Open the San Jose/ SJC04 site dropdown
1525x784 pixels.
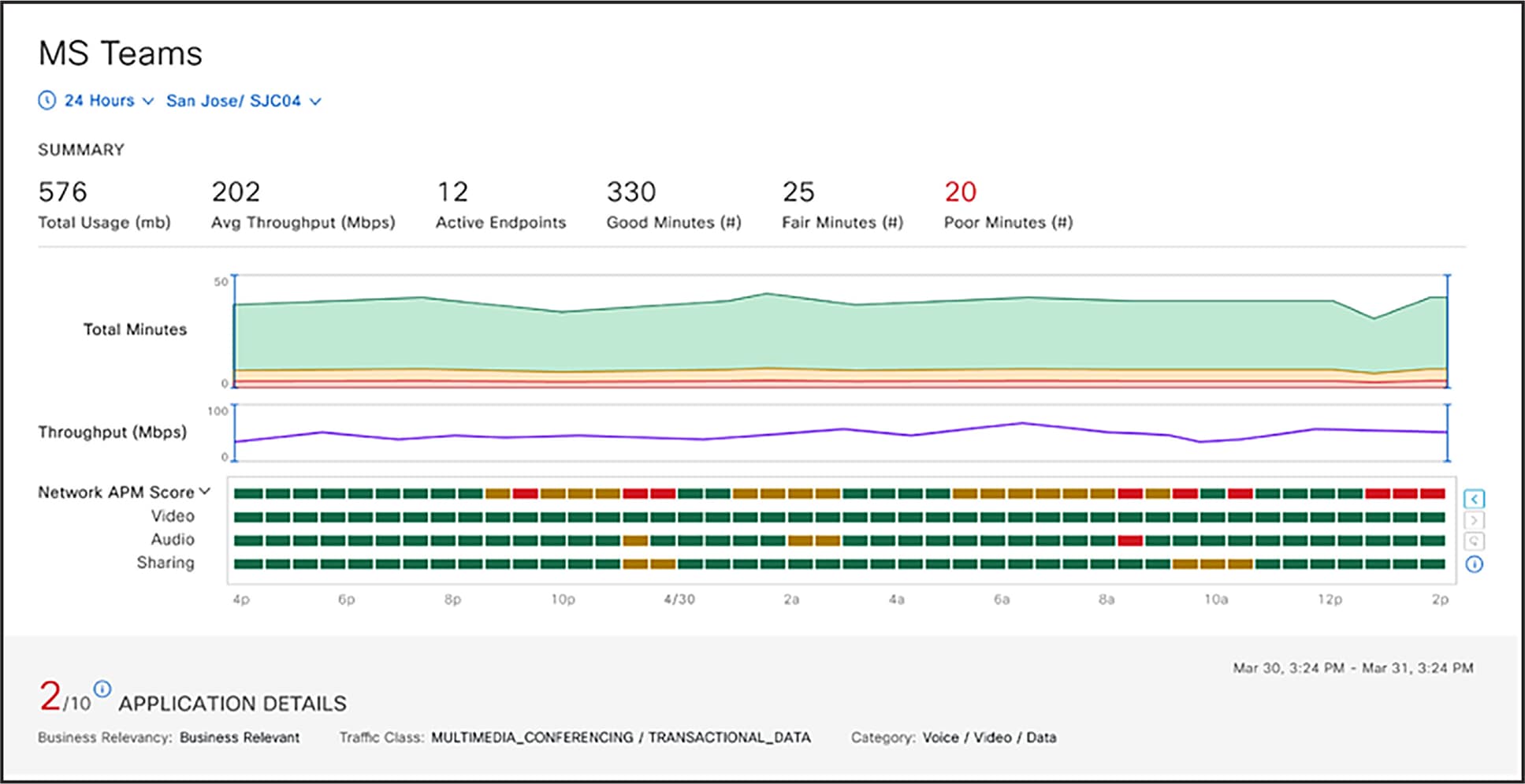point(244,101)
